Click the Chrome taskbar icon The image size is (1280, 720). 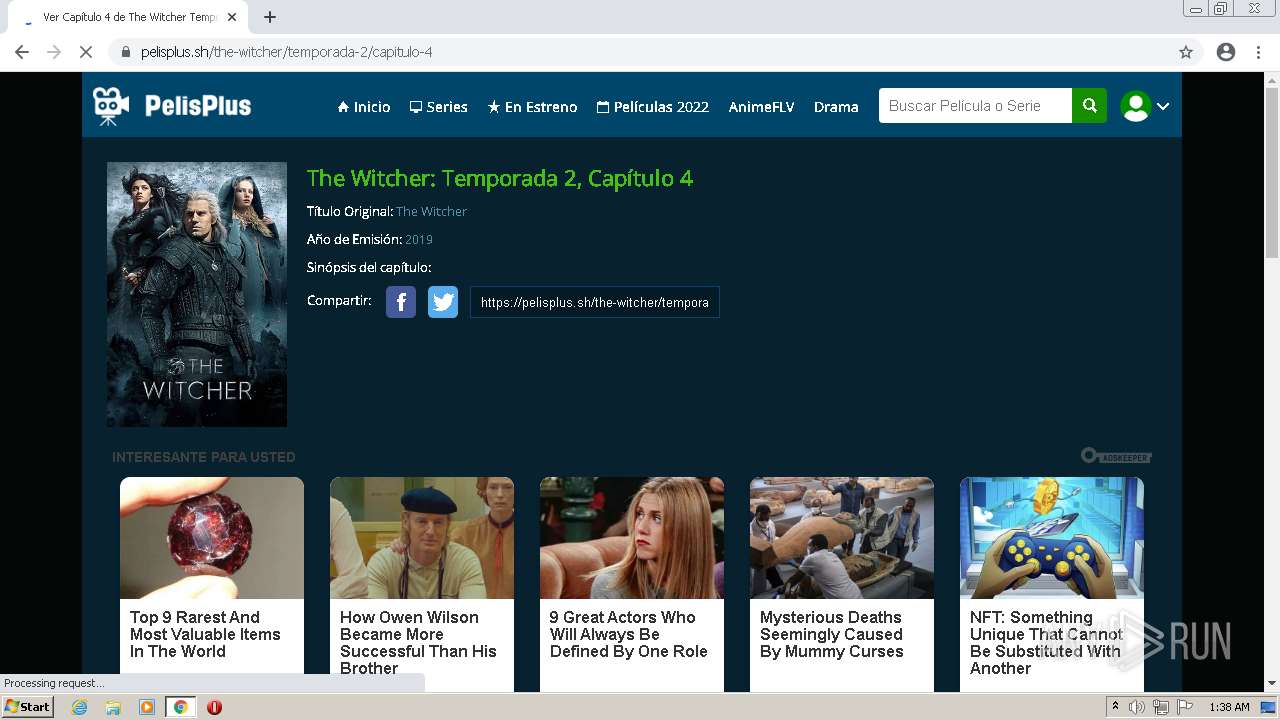pyautogui.click(x=180, y=707)
